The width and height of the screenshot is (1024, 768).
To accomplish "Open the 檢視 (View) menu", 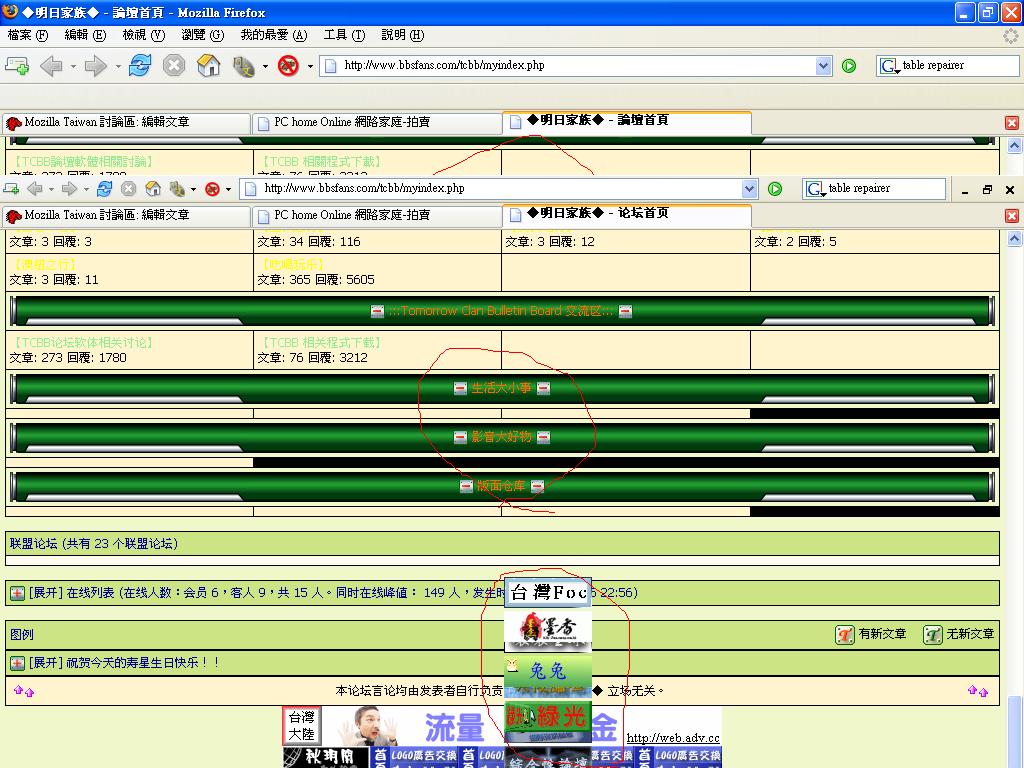I will click(x=143, y=35).
